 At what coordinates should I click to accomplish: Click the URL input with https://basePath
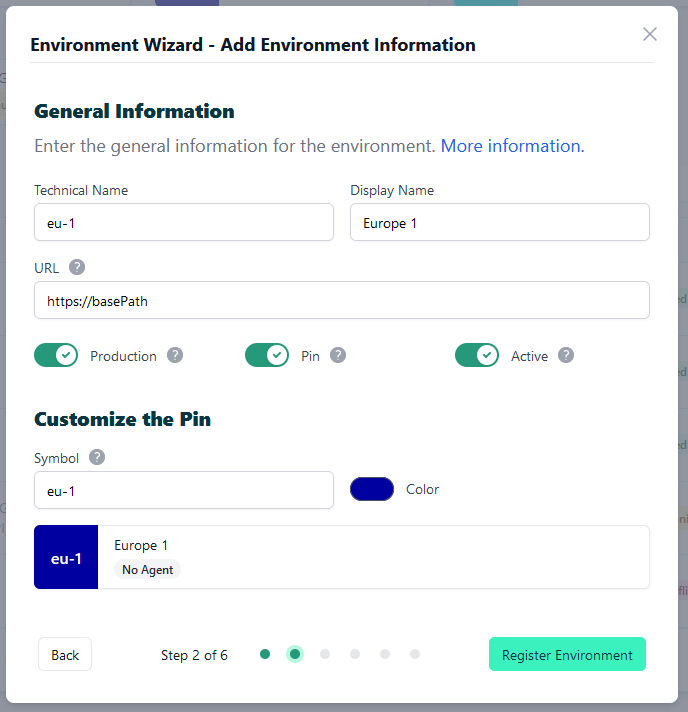click(342, 300)
